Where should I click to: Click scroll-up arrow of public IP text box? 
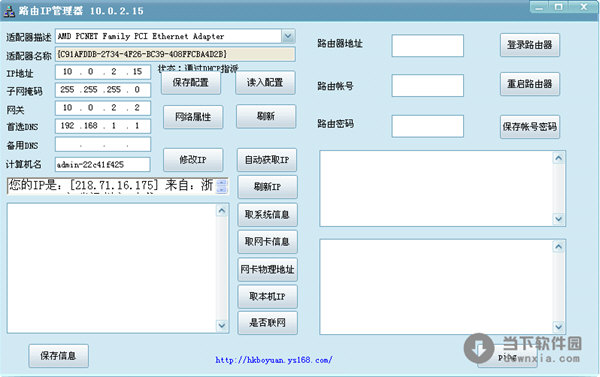click(222, 183)
